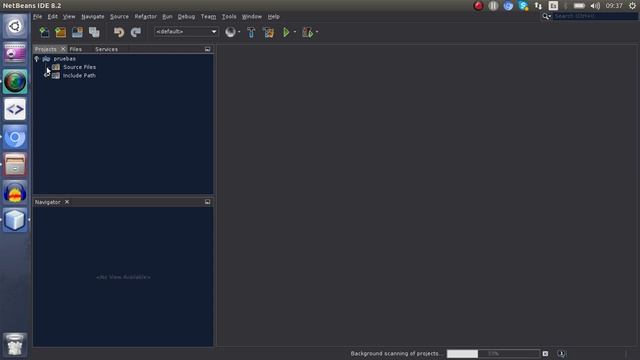Open the file manager launcher icon
The height and width of the screenshot is (360, 640).
(x=15, y=165)
